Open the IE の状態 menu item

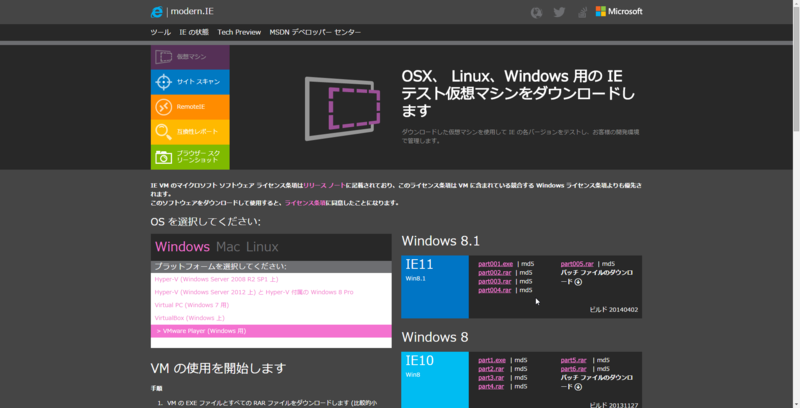coord(194,32)
